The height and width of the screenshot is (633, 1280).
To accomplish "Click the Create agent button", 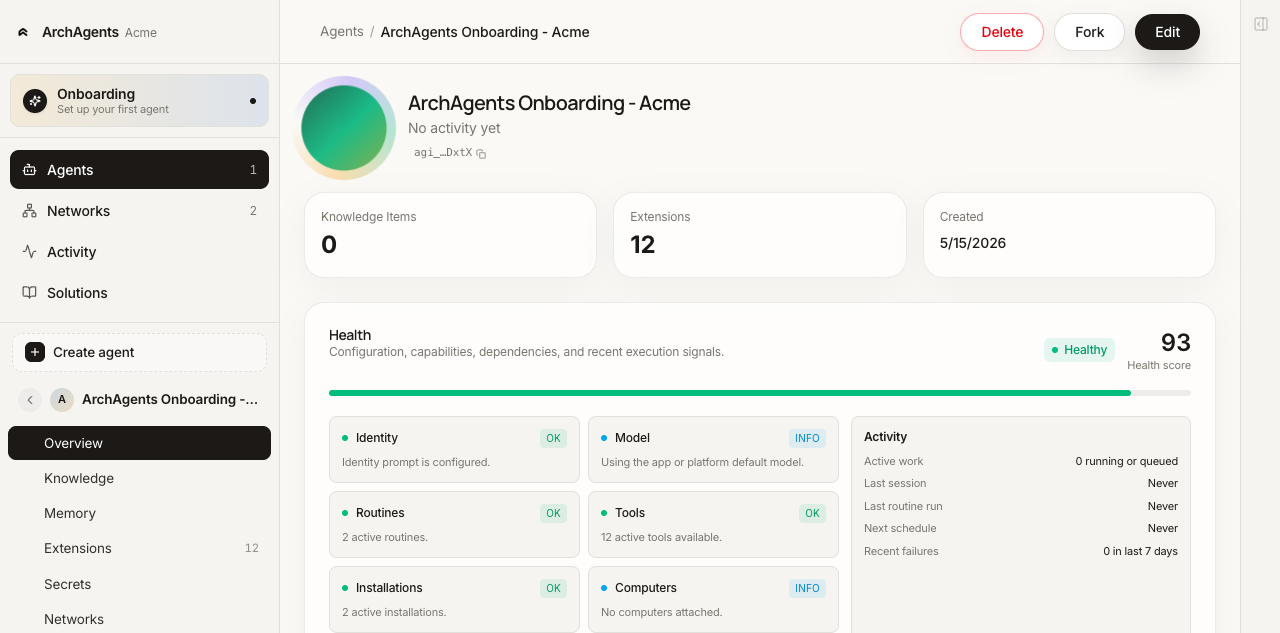I will (139, 352).
